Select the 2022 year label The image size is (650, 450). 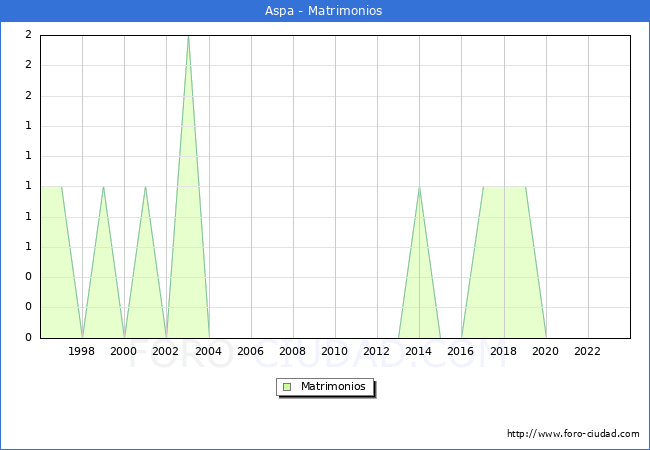[x=587, y=351]
